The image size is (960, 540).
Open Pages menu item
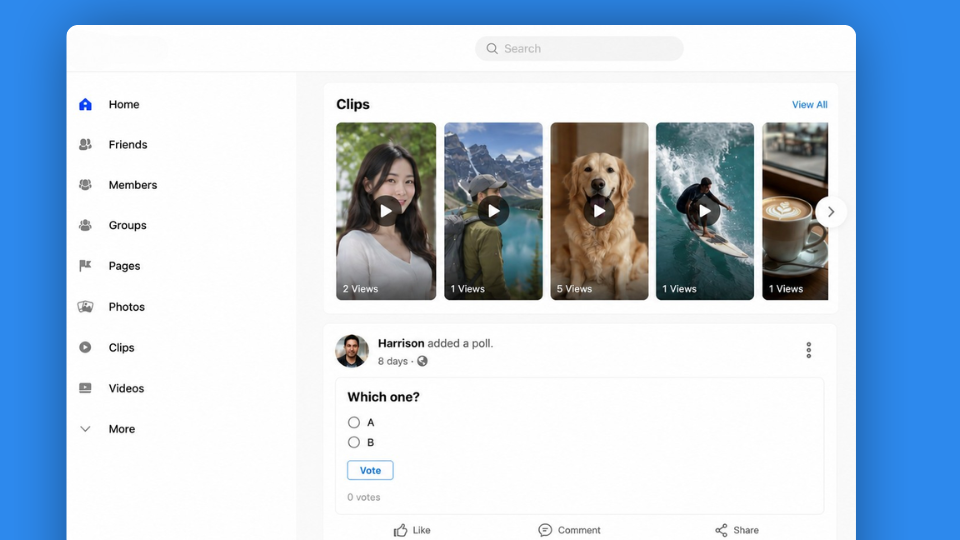pyautogui.click(x=124, y=266)
